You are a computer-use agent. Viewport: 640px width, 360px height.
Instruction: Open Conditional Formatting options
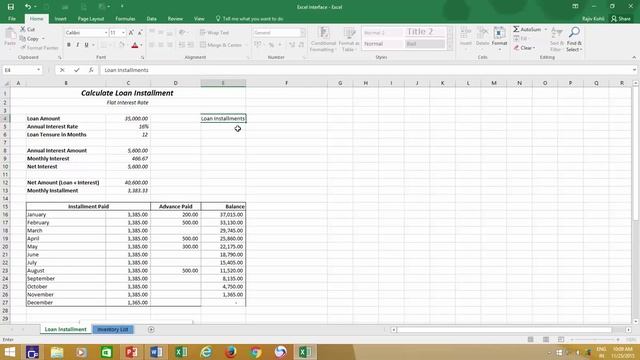click(323, 39)
